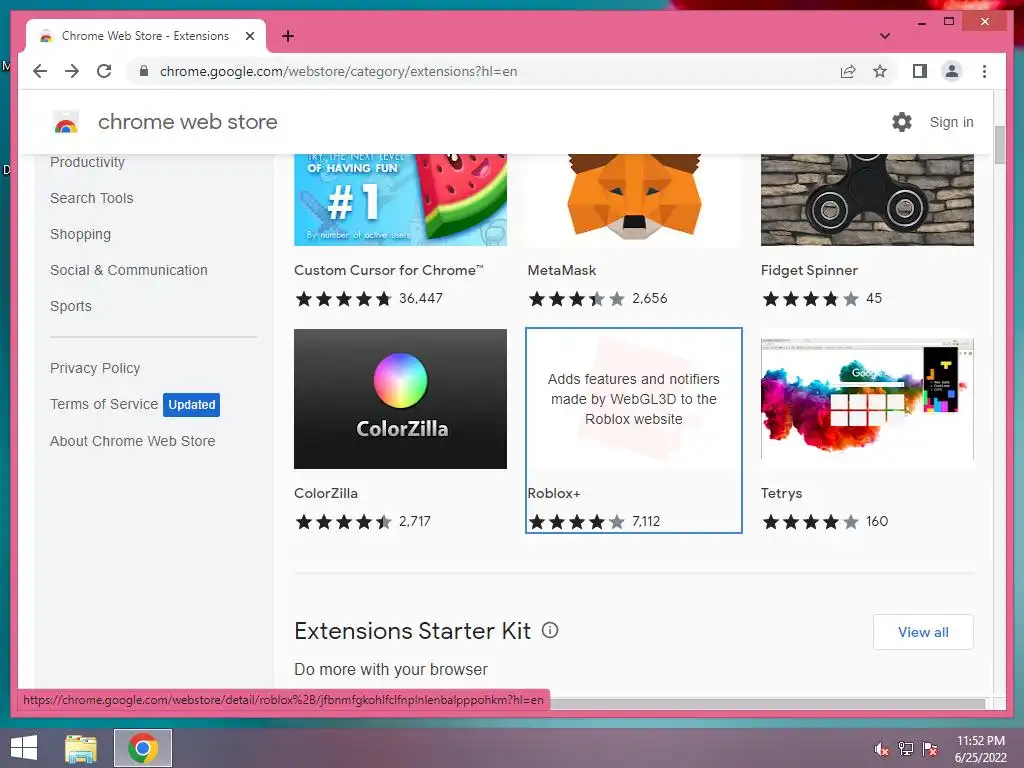Click the Fidget Spinner title

point(809,270)
